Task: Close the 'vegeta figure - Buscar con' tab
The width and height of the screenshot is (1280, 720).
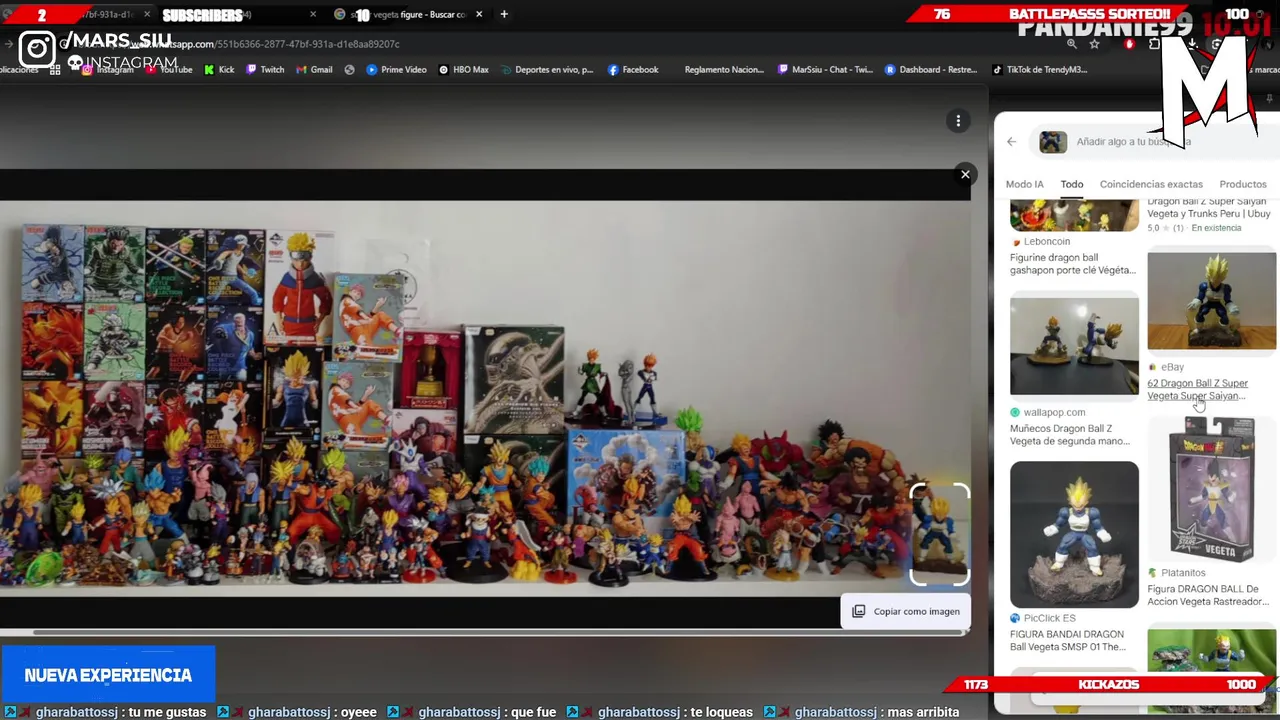Action: tap(479, 14)
